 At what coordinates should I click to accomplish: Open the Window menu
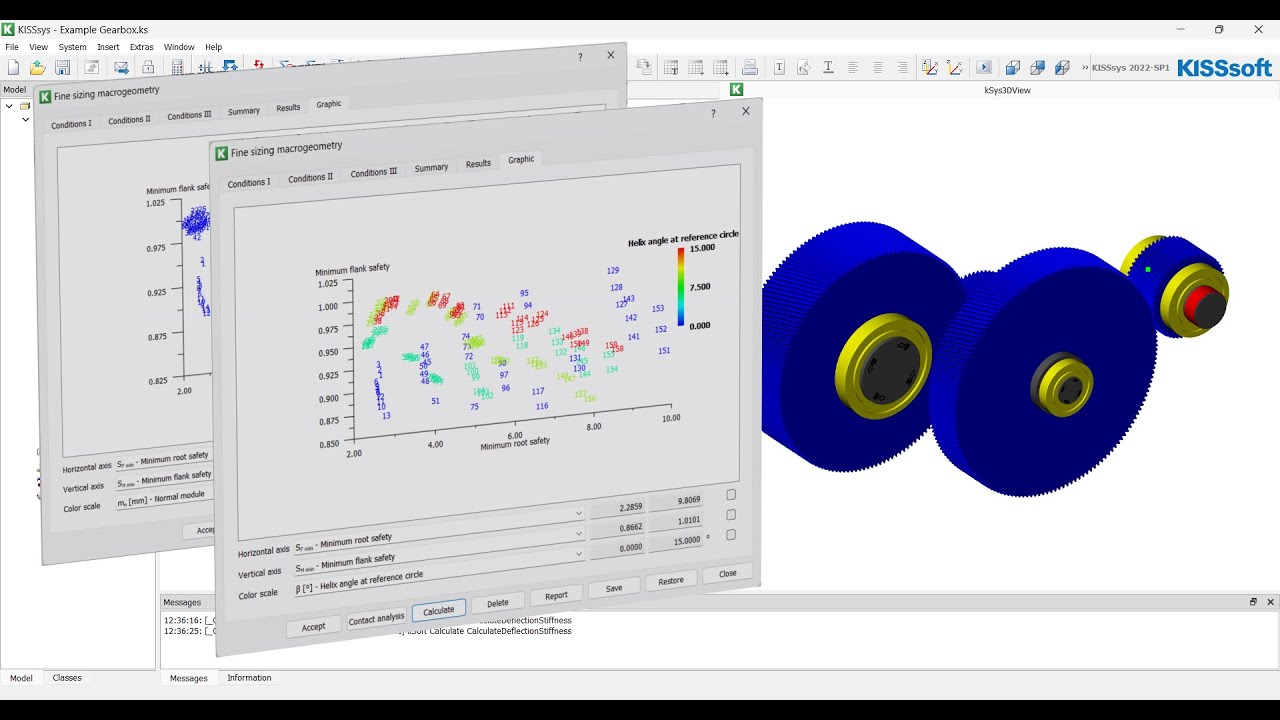pos(179,47)
